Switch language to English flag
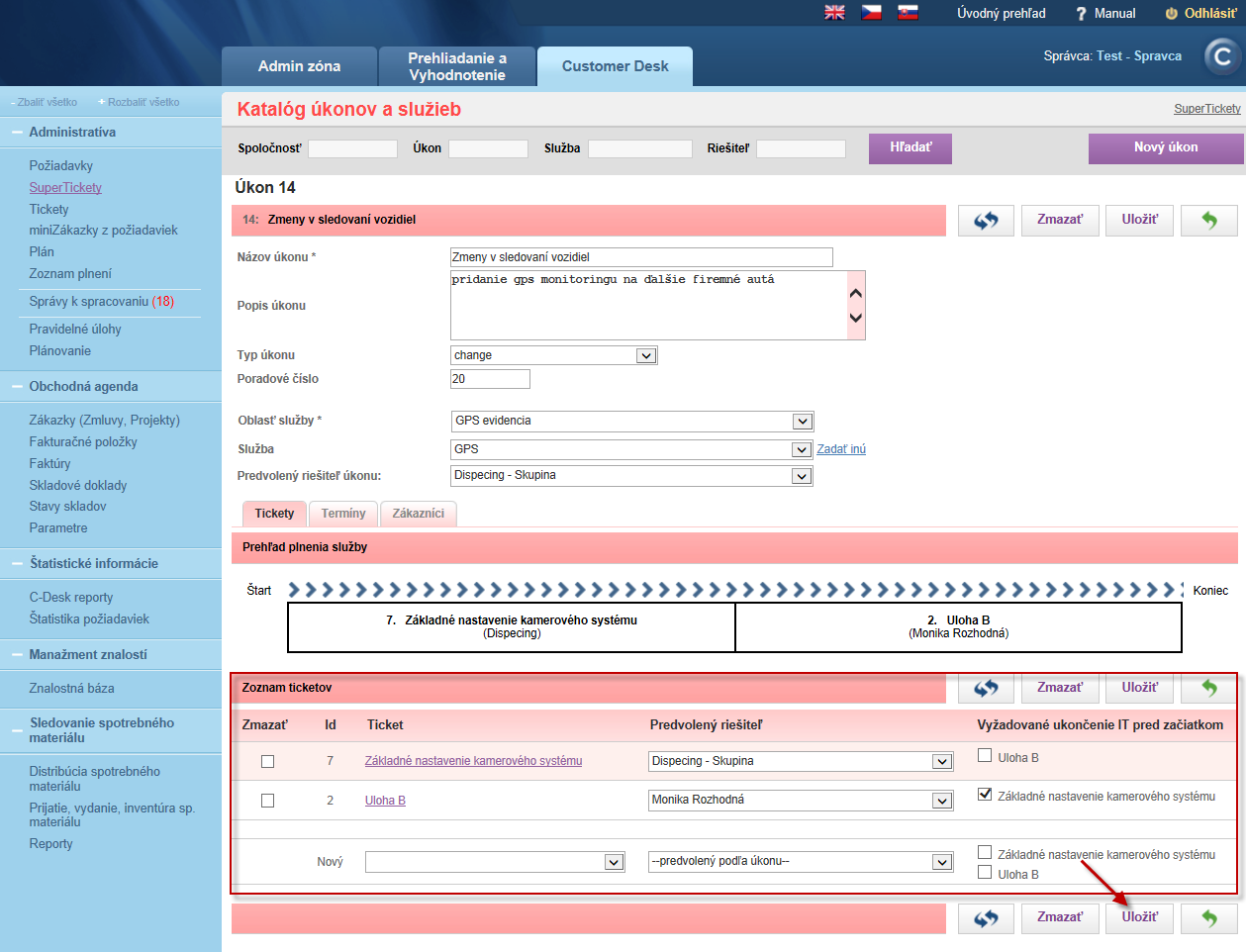The image size is (1246, 952). pos(835,13)
